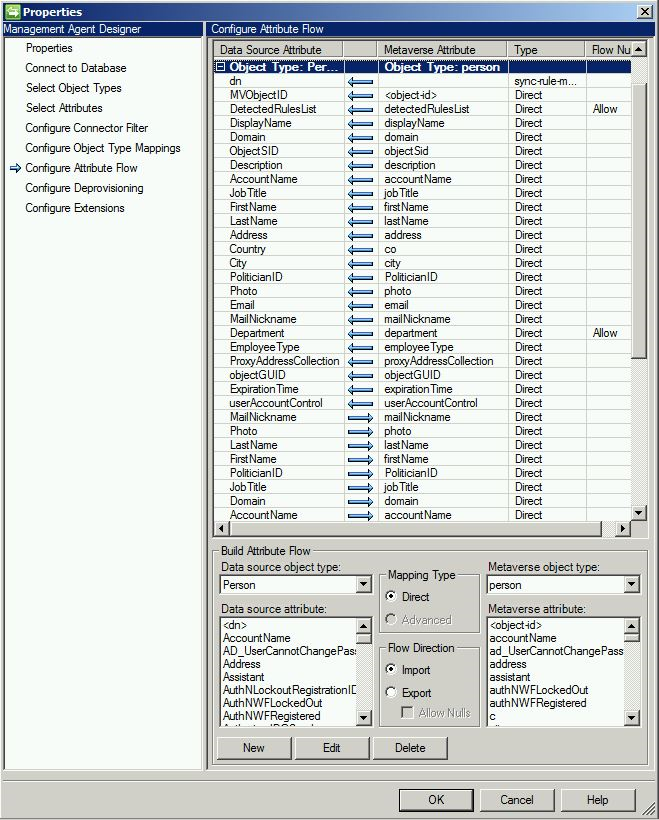Select AccountName in Data source attribute list
The height and width of the screenshot is (820, 659).
[x=257, y=638]
